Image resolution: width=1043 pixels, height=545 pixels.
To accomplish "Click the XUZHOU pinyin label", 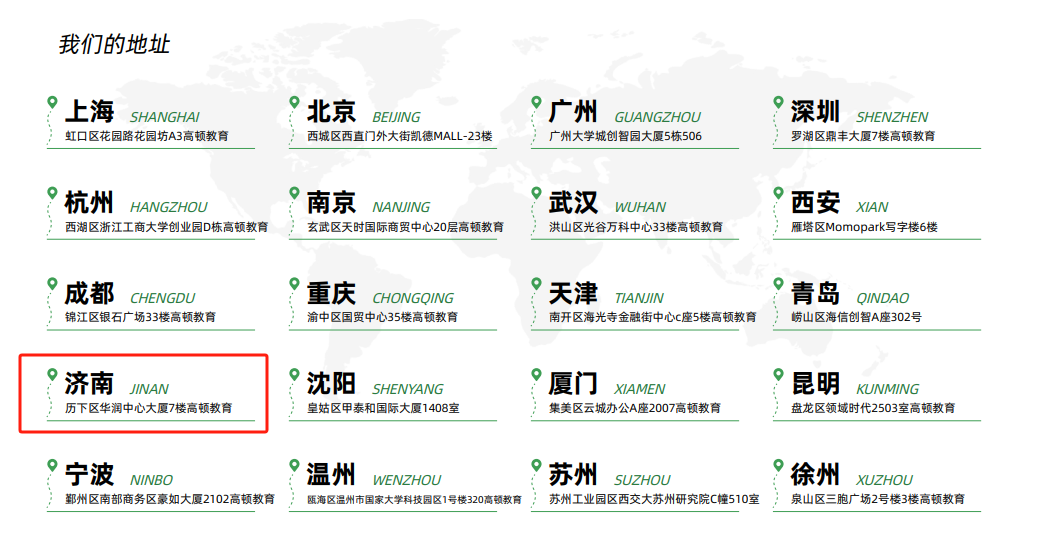I will tap(885, 480).
